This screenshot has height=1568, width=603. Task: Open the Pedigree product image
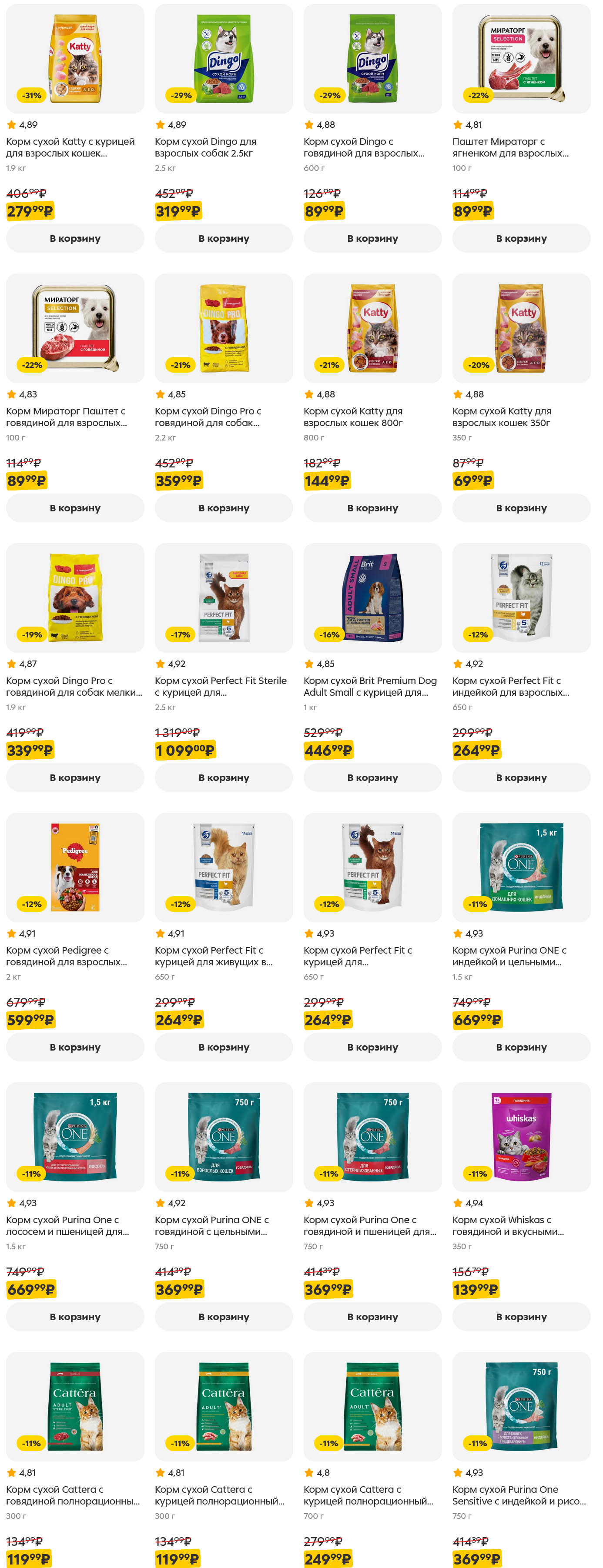[x=75, y=867]
